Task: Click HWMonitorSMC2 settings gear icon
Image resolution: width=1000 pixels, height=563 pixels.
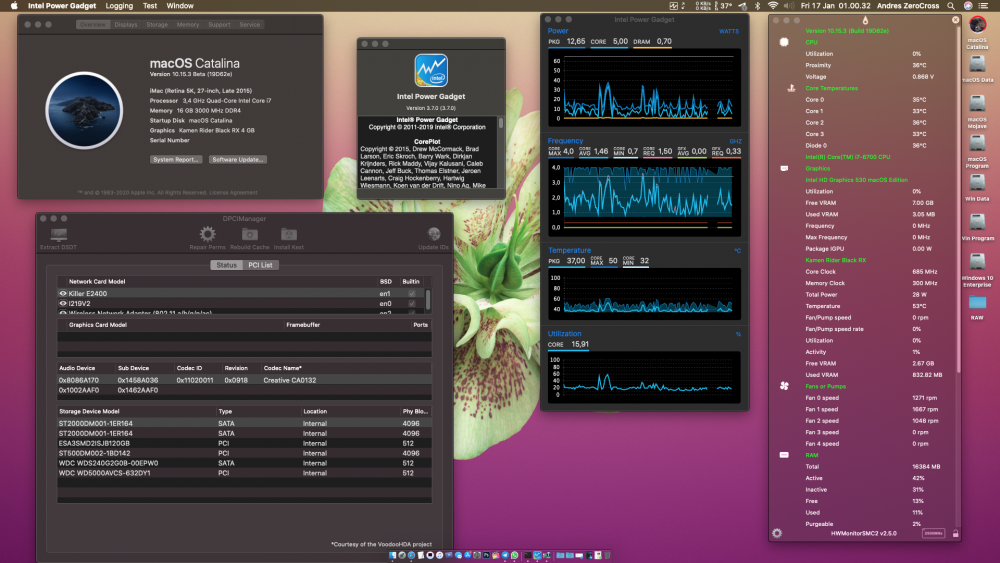Action: click(777, 534)
